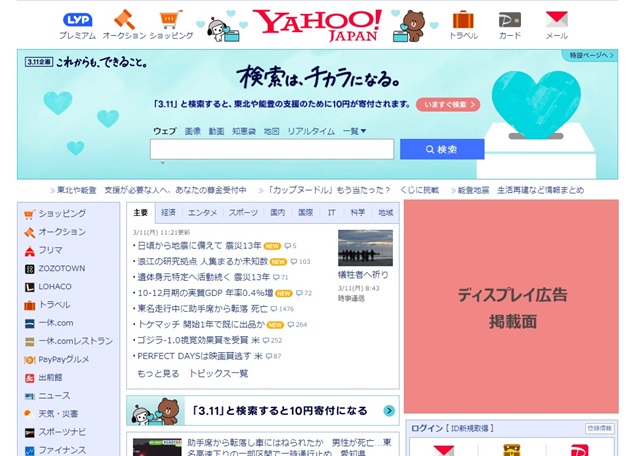The width and height of the screenshot is (640, 456).
Task: Select the リアルタイム search tab
Action: (311, 131)
